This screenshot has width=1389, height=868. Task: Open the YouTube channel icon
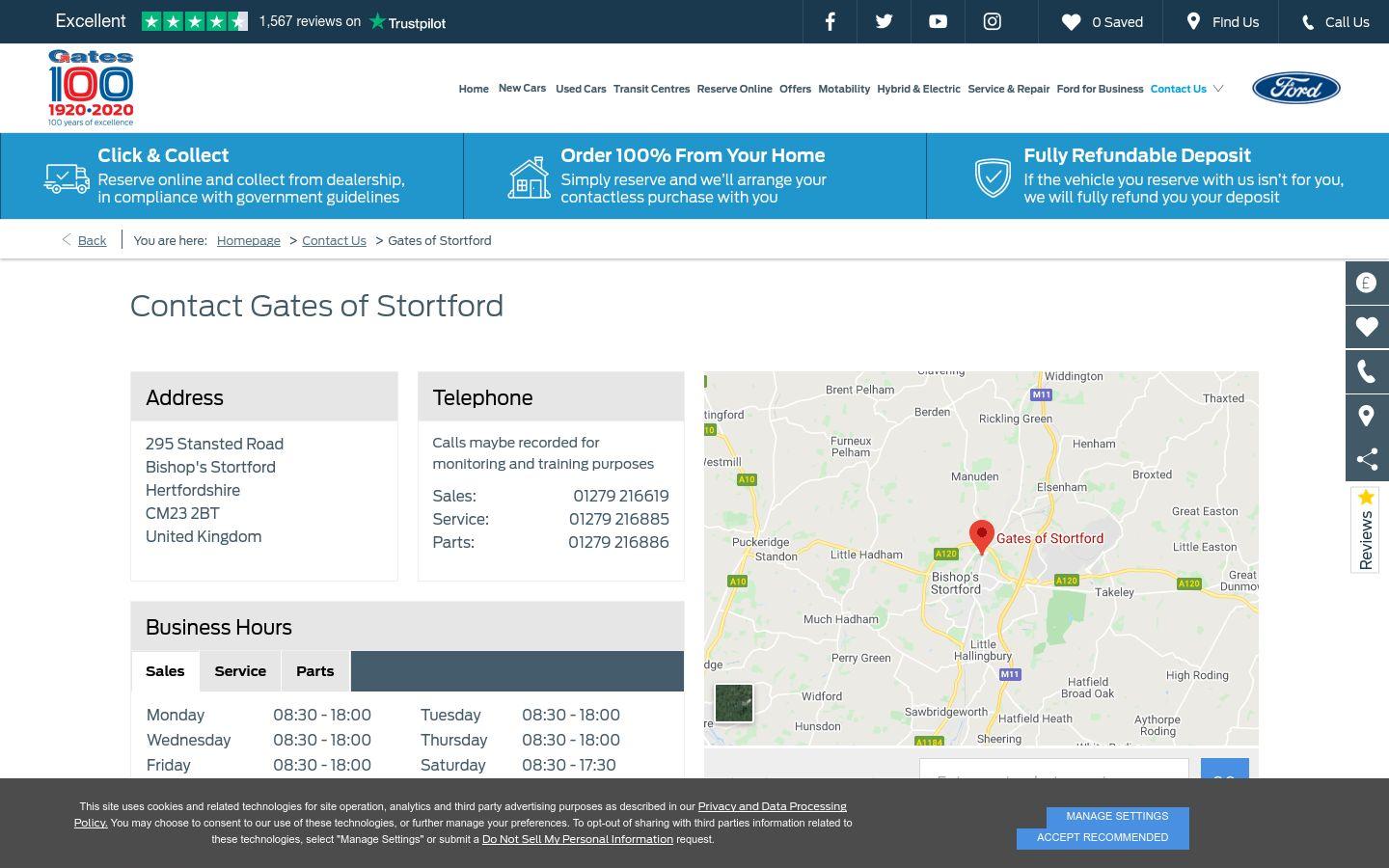pyautogui.click(x=938, y=21)
